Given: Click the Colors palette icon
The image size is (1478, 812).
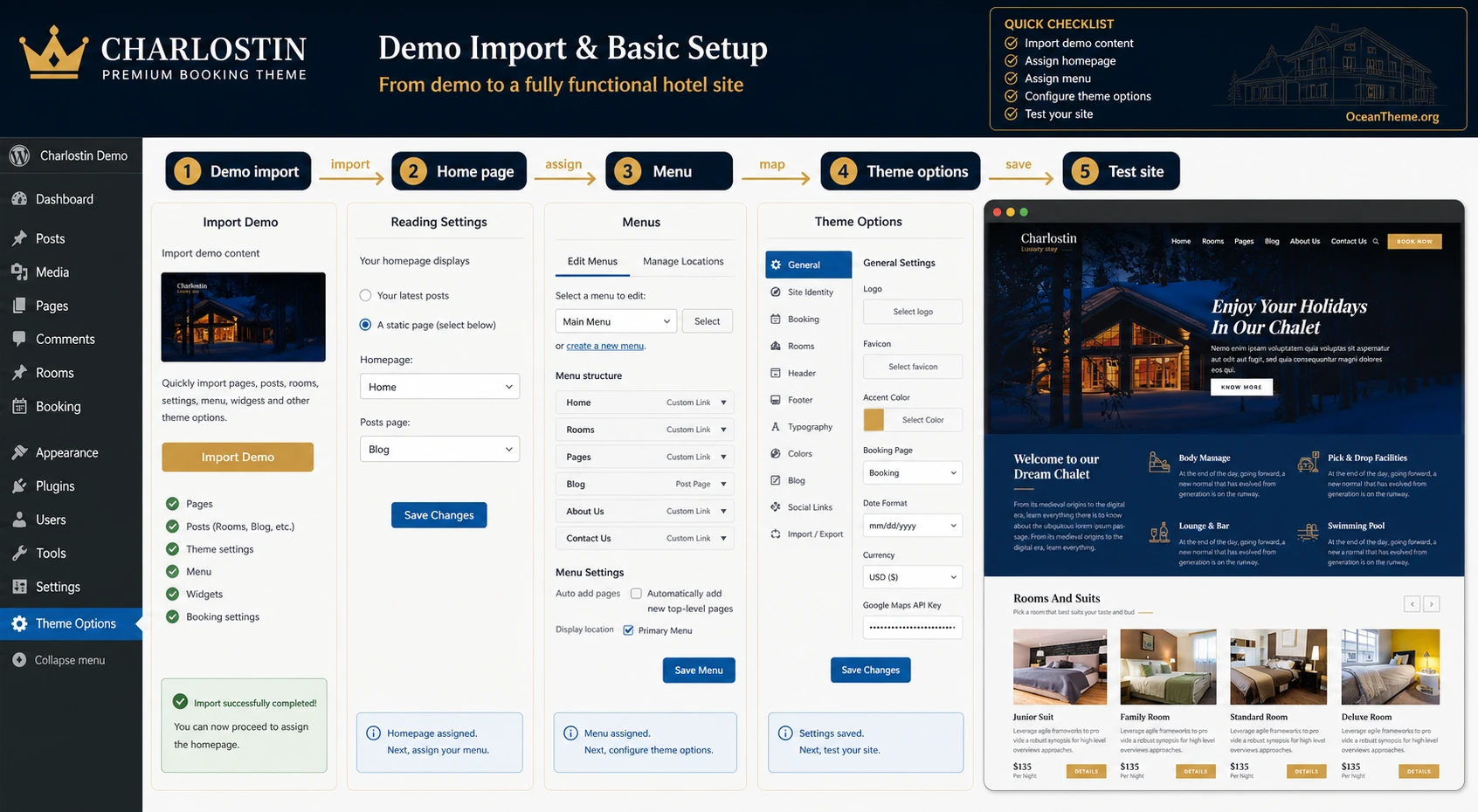Looking at the screenshot, I should click(x=776, y=454).
